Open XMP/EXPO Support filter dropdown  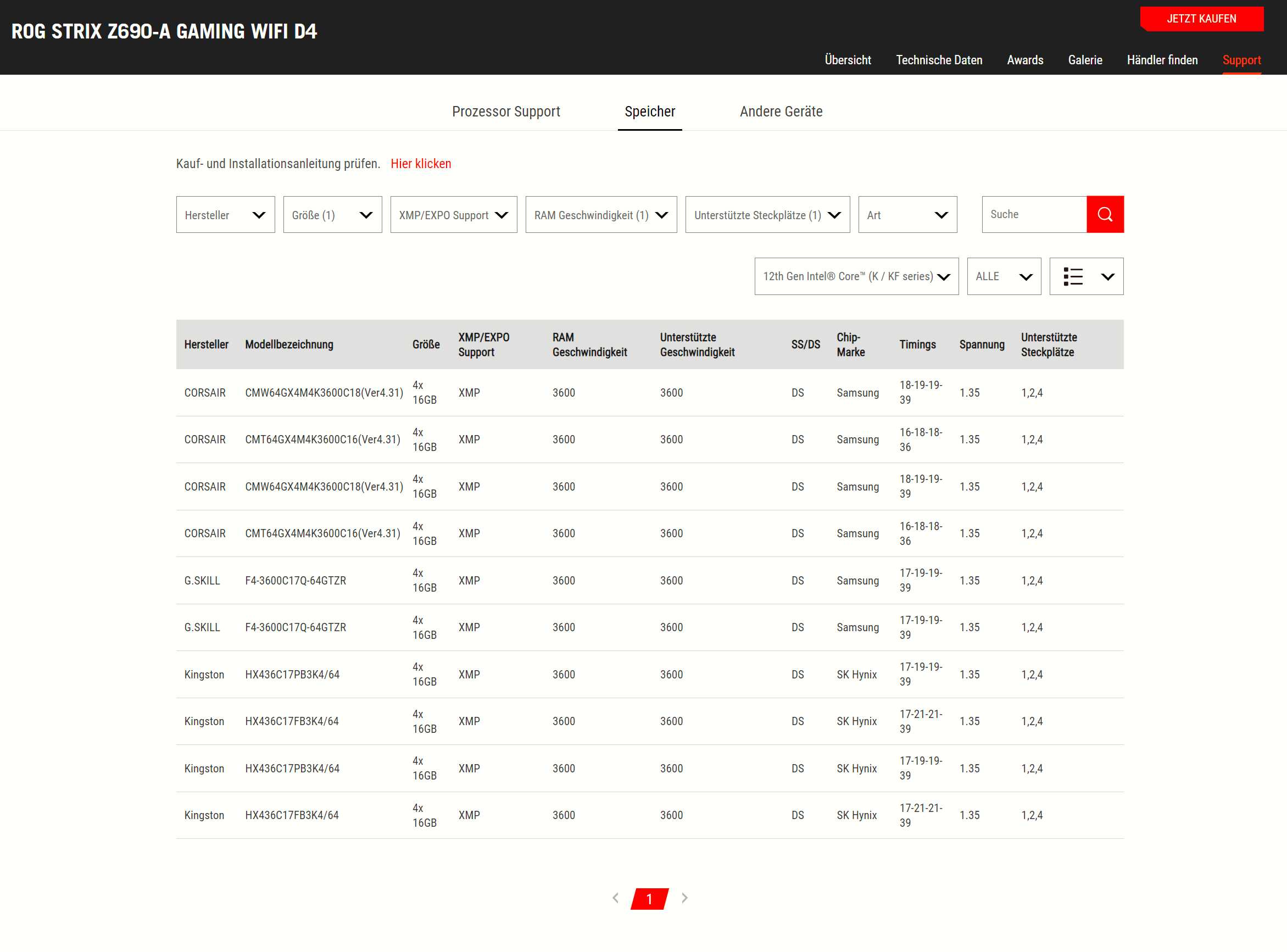453,215
